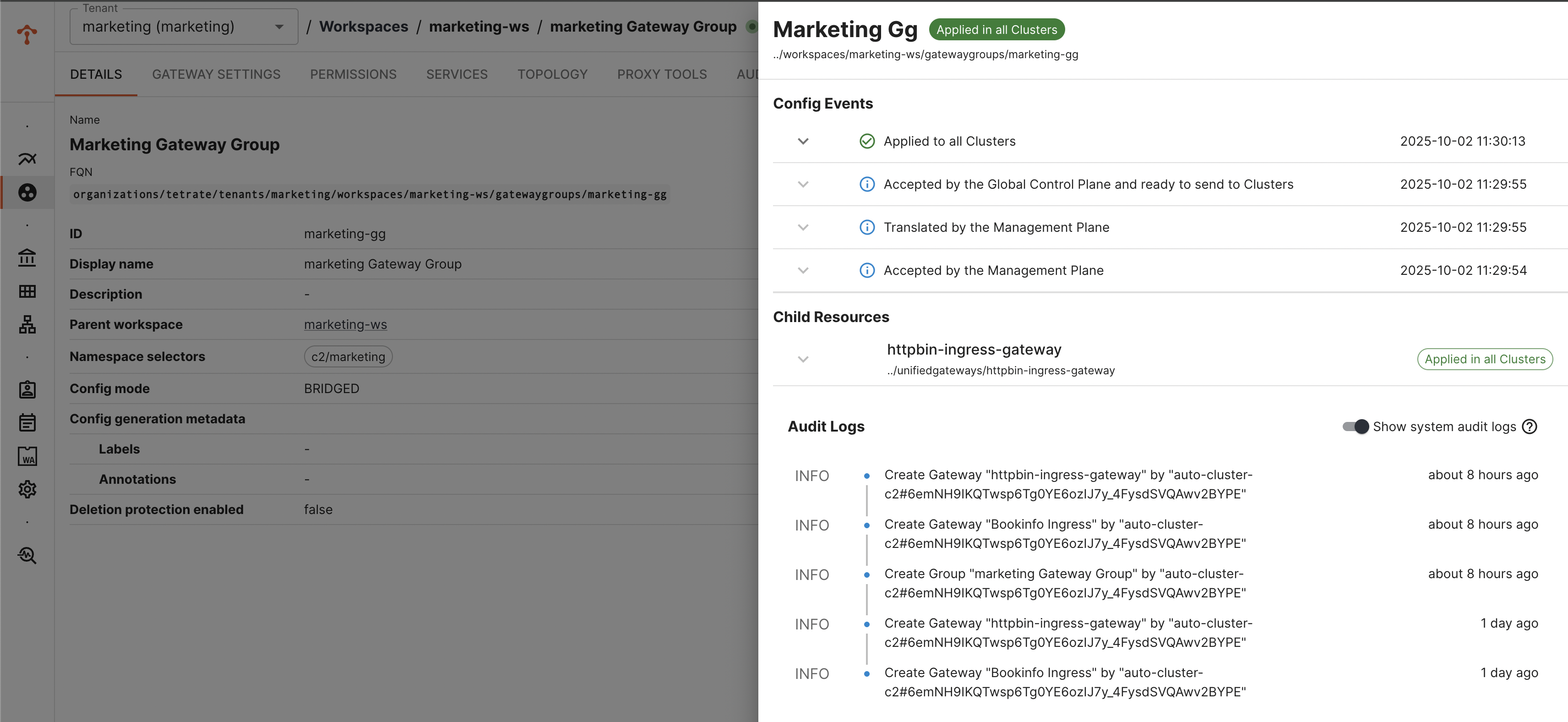The image size is (1568, 722).
Task: Select the trace search magnifier icon
Action: tap(27, 555)
